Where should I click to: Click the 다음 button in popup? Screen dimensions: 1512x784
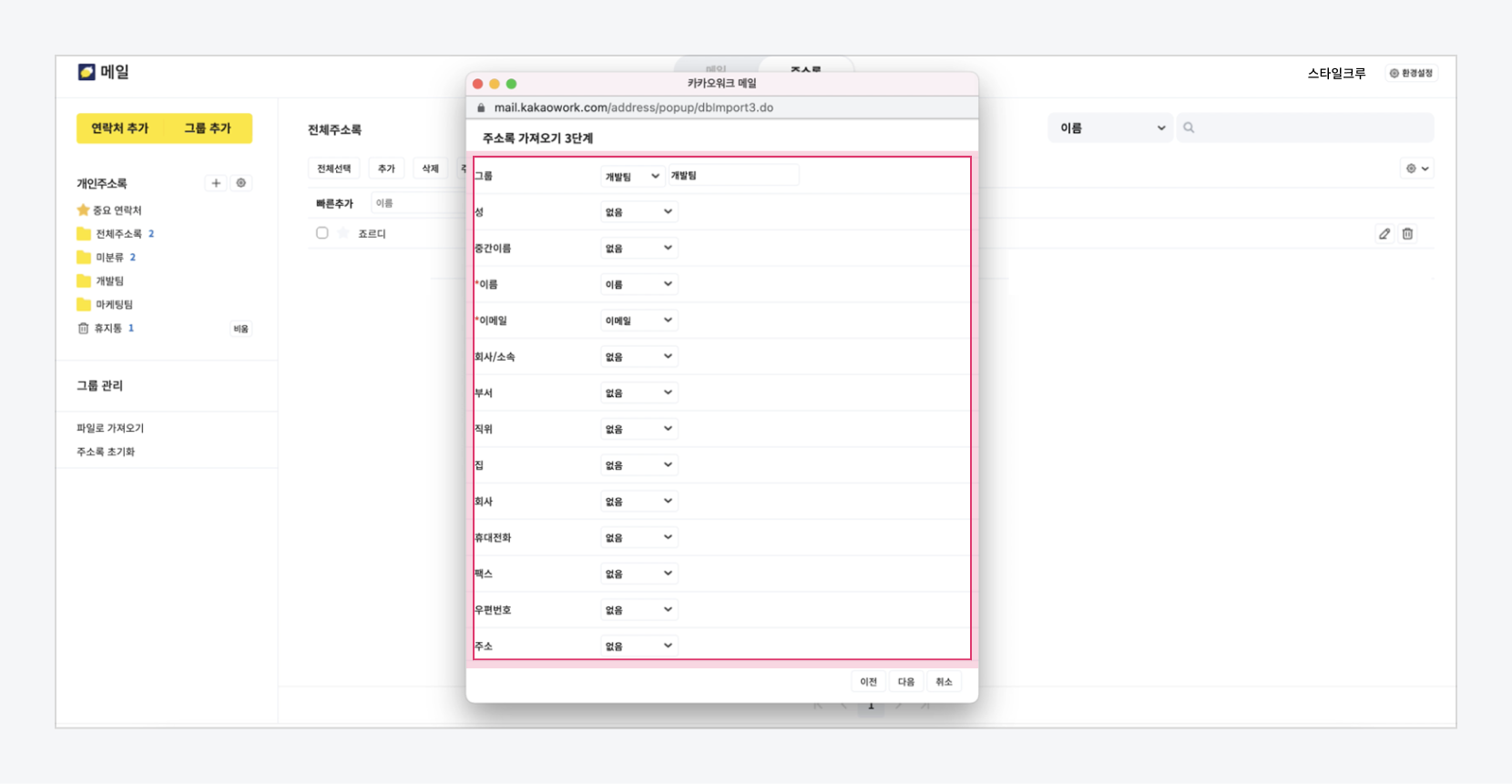[x=905, y=682]
